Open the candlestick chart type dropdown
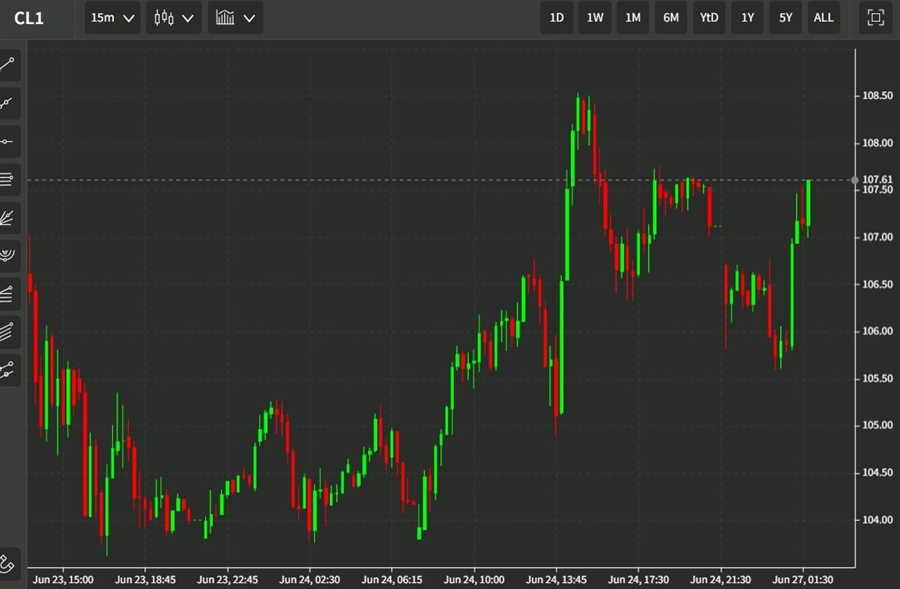The image size is (900, 589). pos(174,18)
